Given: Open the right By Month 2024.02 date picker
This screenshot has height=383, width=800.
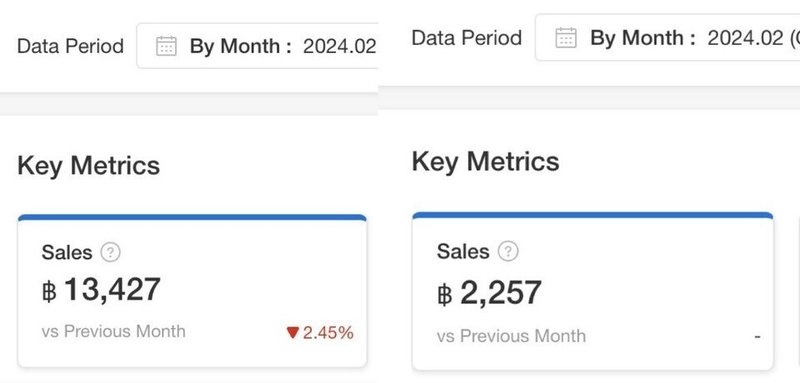Looking at the screenshot, I should [667, 38].
